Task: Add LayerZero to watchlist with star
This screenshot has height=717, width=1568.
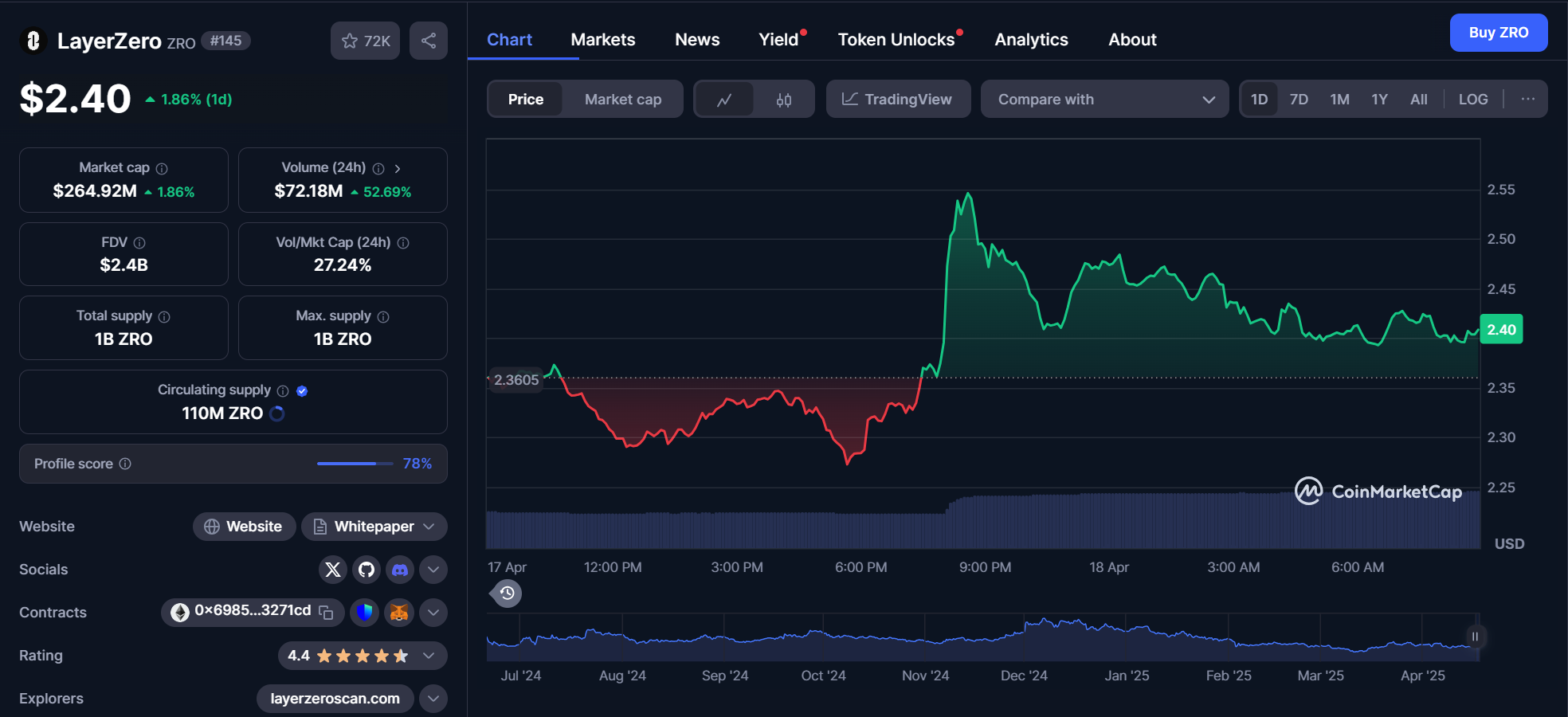Action: coord(365,41)
